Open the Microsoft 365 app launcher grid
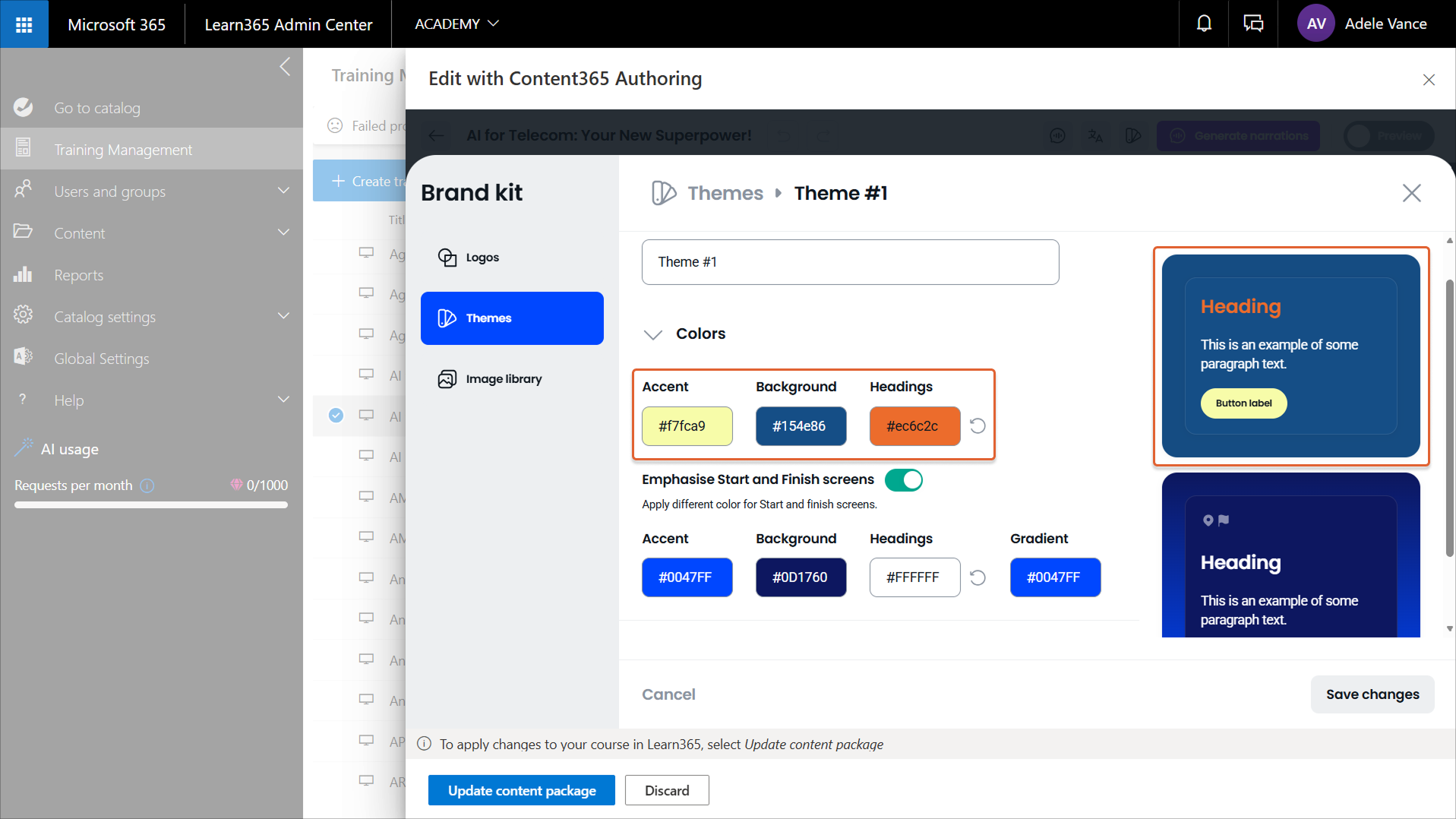Screen dimensions: 1456x819 pyautogui.click(x=24, y=24)
